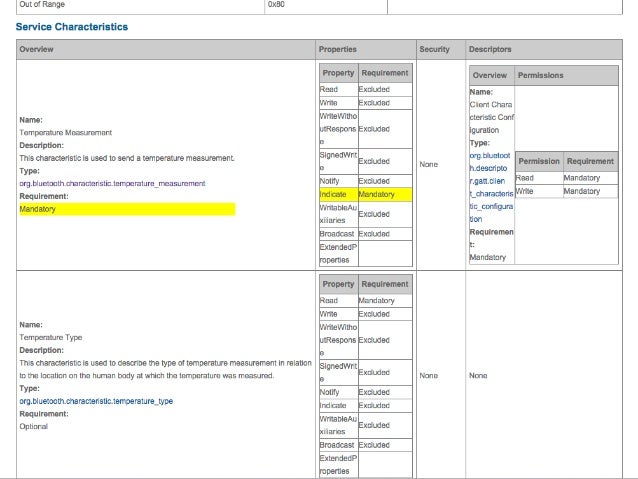Click Security None for Temperature Measurement row
Viewport: 638px width, 479px height.
pos(428,164)
